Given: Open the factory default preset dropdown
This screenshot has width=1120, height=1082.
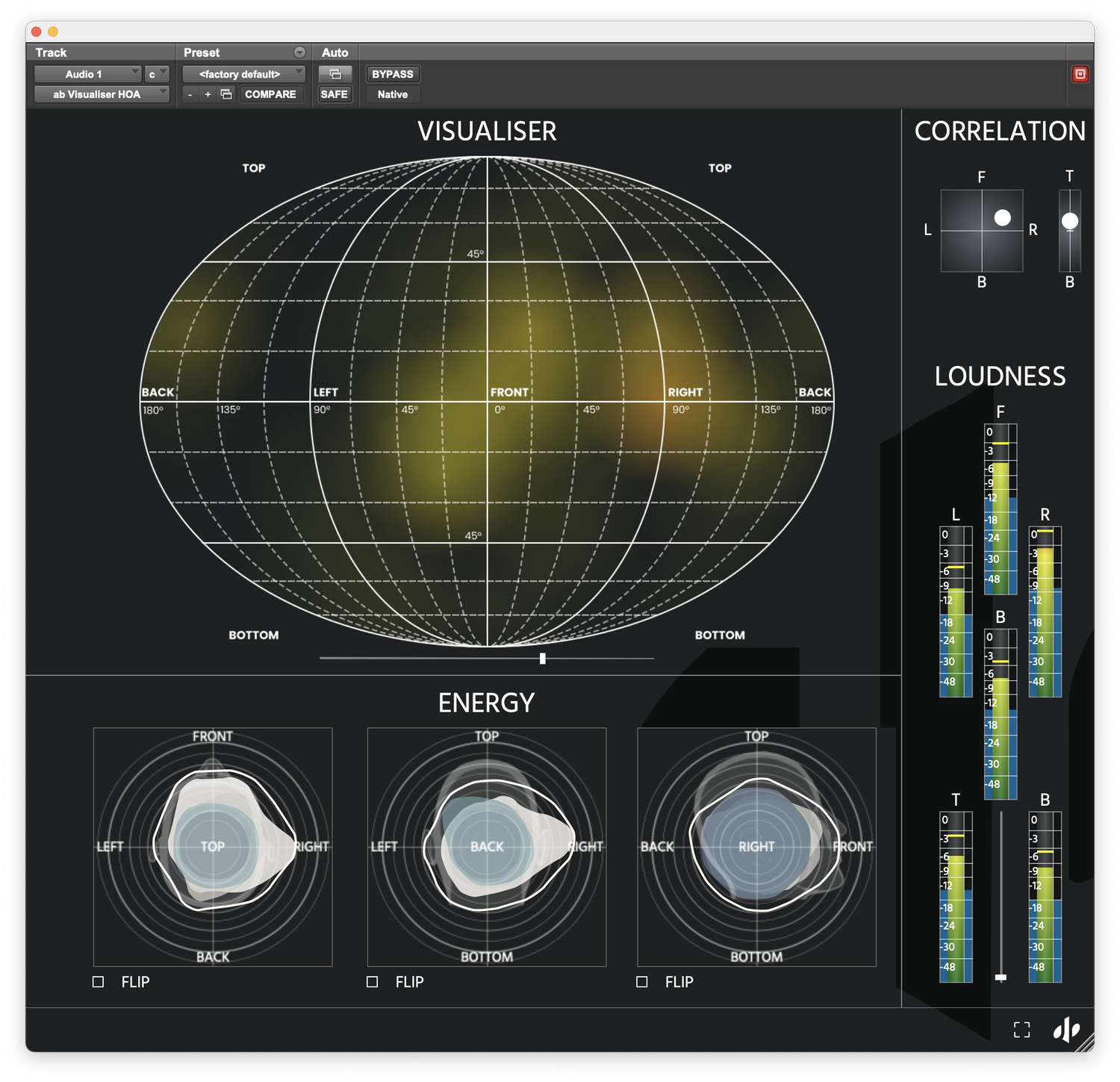Looking at the screenshot, I should (243, 74).
